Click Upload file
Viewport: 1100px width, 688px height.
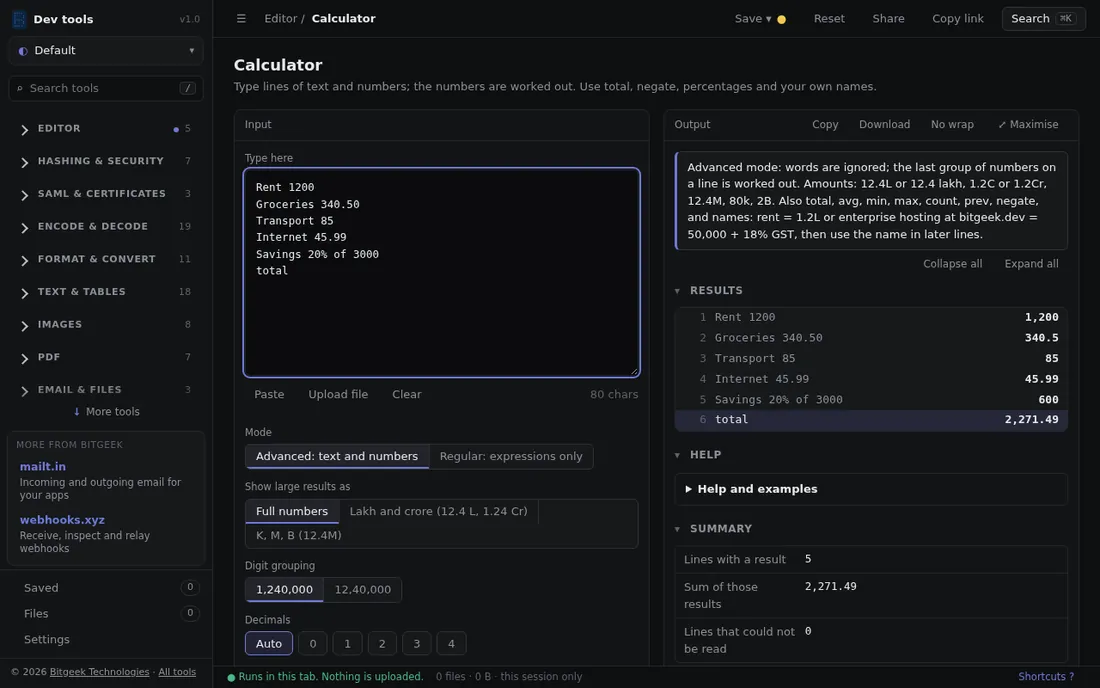(338, 395)
